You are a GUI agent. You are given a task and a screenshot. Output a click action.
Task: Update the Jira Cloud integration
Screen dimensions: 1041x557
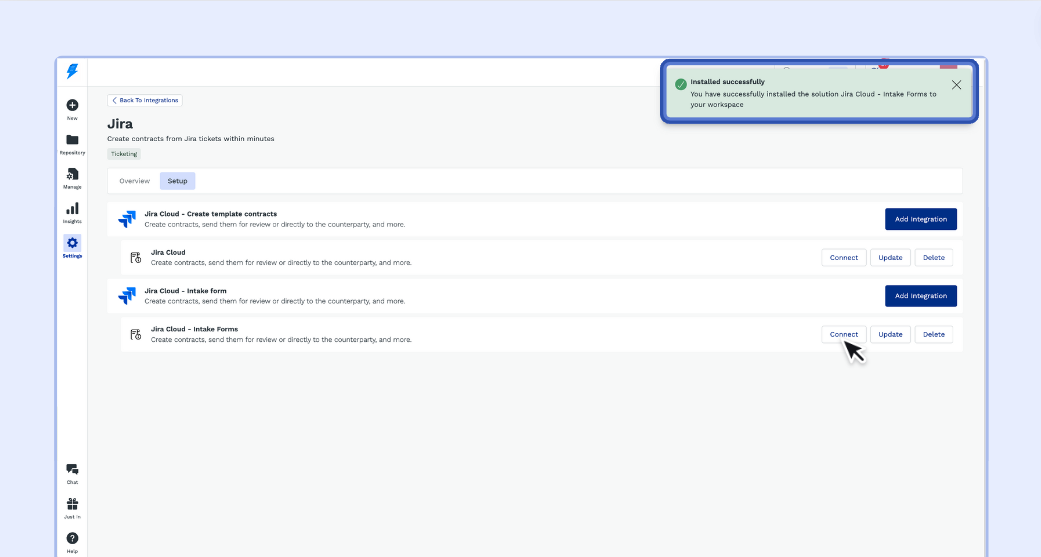890,258
